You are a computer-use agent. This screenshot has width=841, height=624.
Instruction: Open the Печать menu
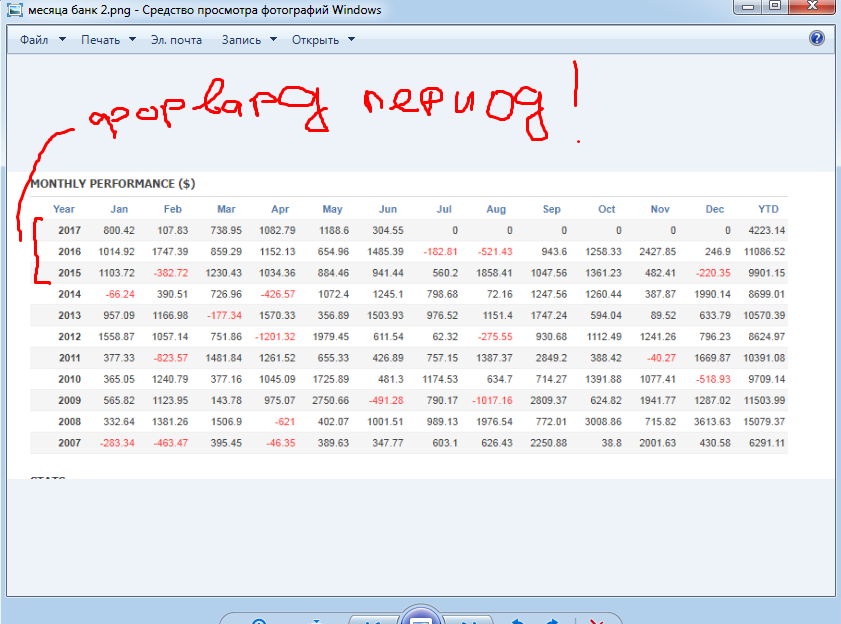(100, 40)
